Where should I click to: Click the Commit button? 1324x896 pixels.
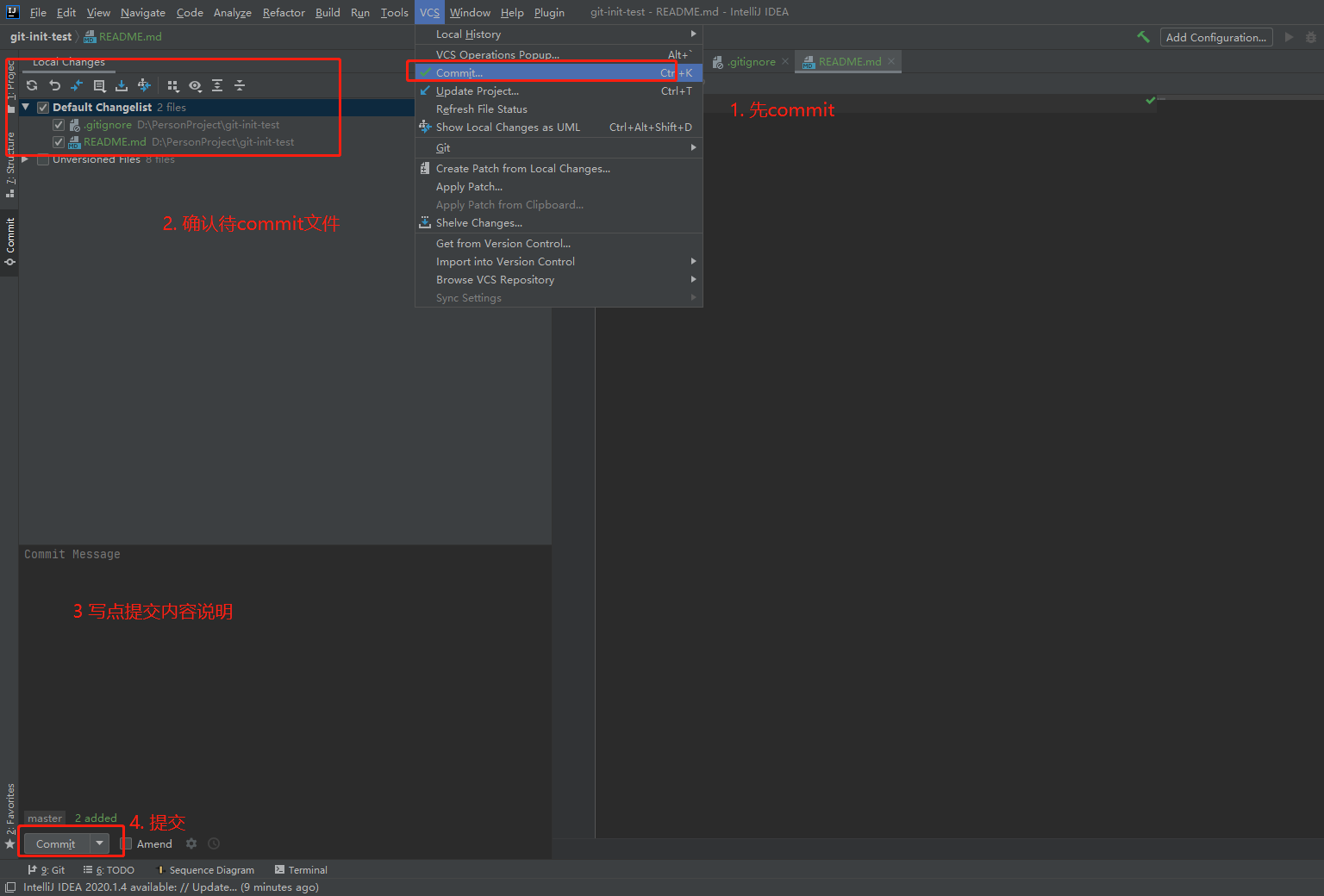(56, 843)
